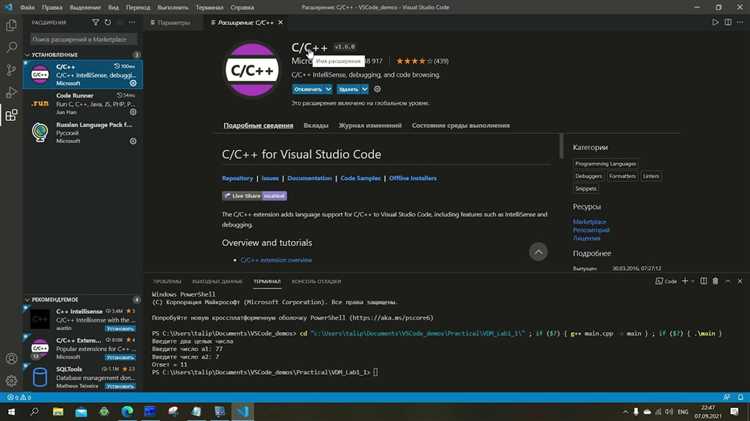750x421 pixels.
Task: Switch to Feature Contributions tab
Action: [316, 125]
